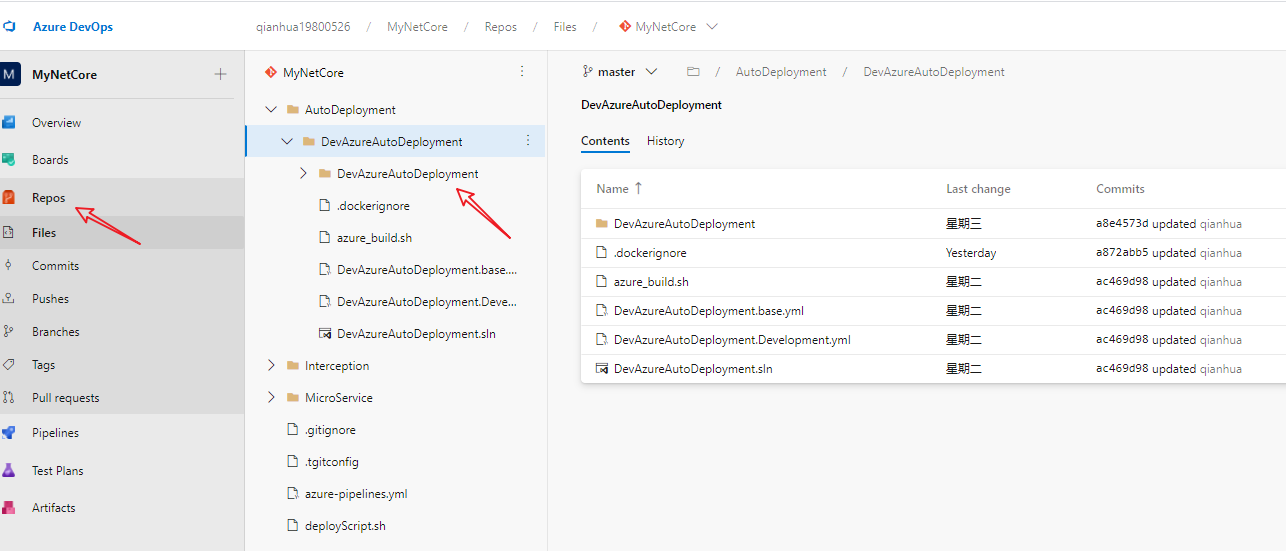
Task: Click the Pipelines rocket icon
Action: (x=9, y=433)
